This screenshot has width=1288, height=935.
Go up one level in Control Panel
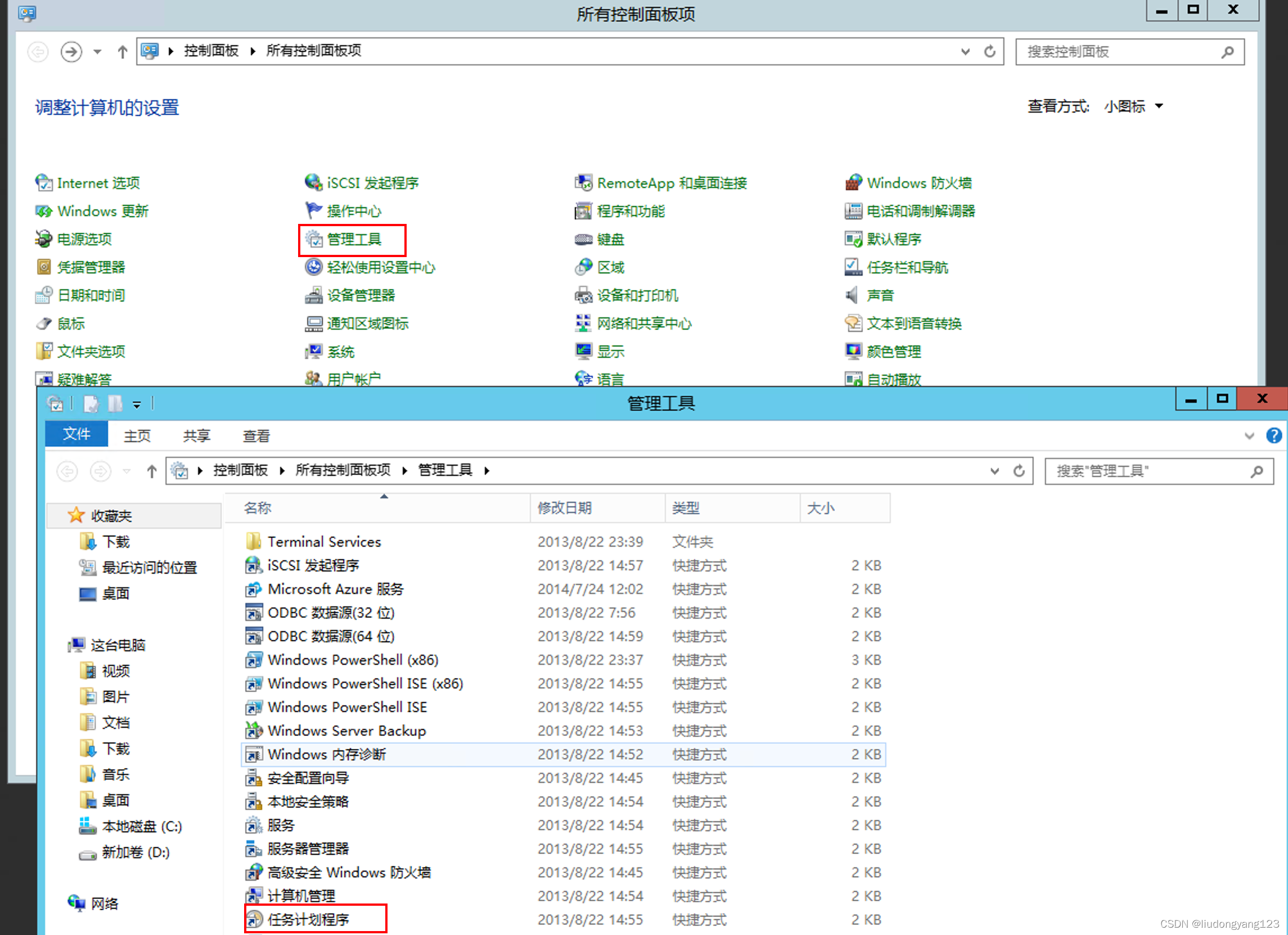click(122, 52)
